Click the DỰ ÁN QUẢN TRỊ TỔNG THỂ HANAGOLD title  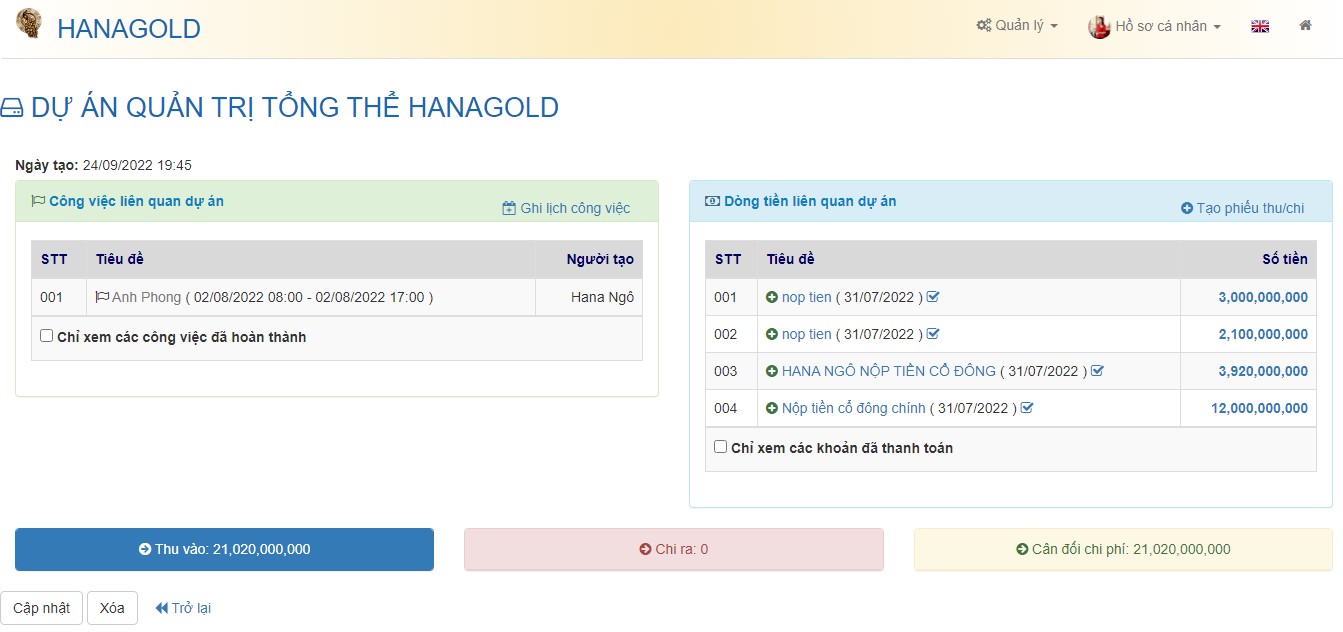[295, 108]
